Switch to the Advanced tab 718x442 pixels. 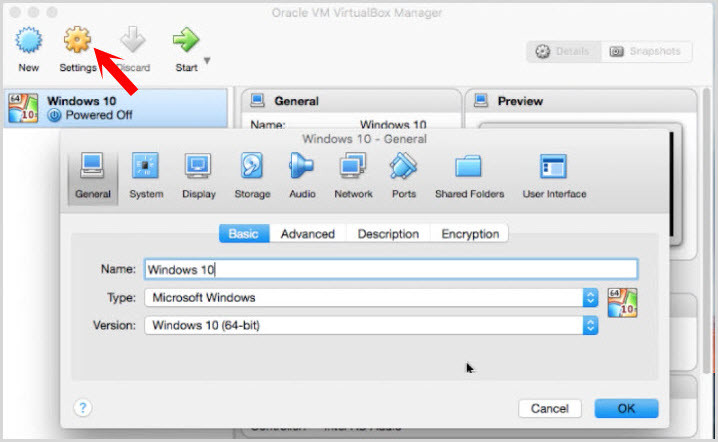(x=308, y=234)
